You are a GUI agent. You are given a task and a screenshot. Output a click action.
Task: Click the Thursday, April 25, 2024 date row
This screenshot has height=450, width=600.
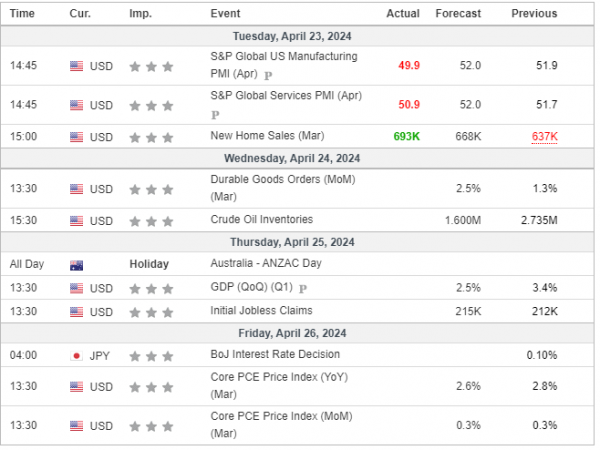(297, 242)
